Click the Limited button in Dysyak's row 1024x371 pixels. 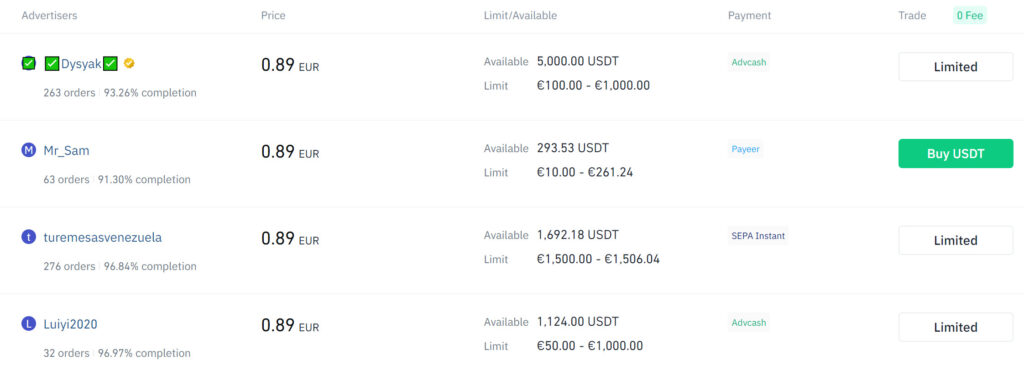(x=955, y=67)
